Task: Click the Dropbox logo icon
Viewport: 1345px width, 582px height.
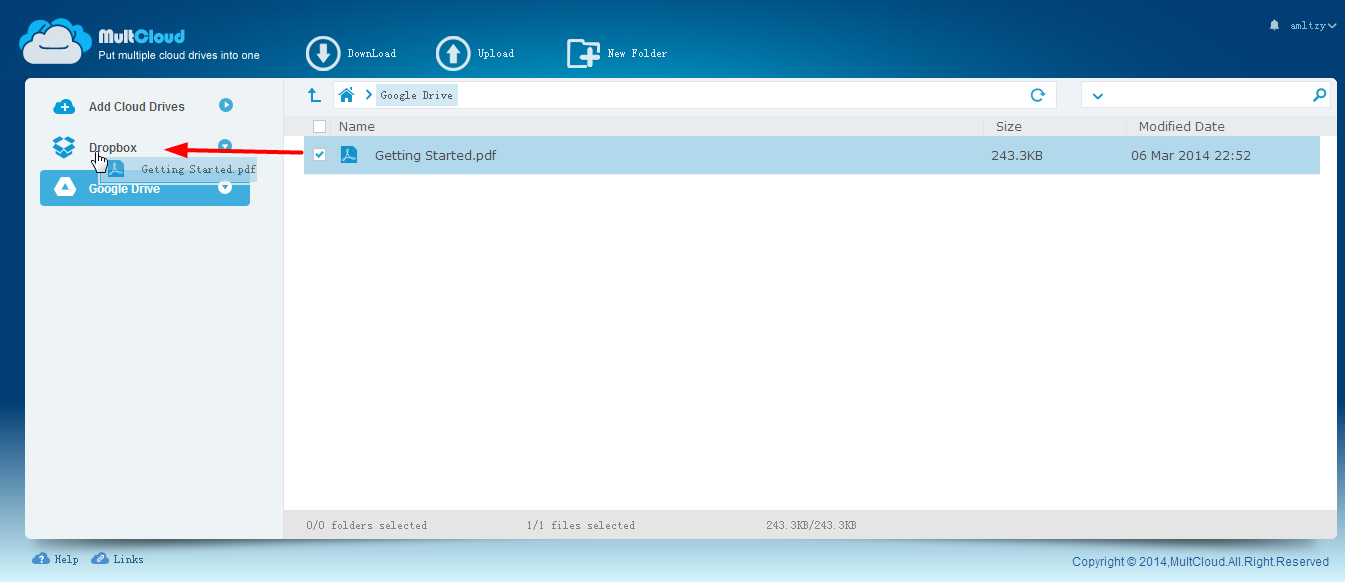Action: (64, 147)
